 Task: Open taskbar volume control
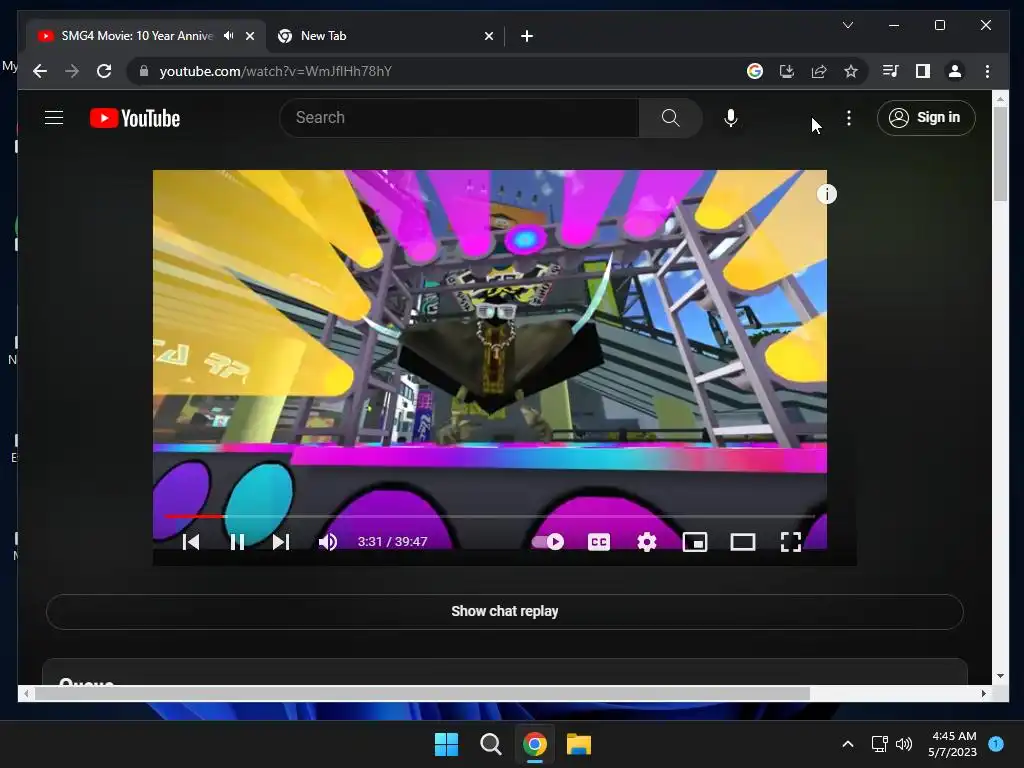[x=904, y=744]
